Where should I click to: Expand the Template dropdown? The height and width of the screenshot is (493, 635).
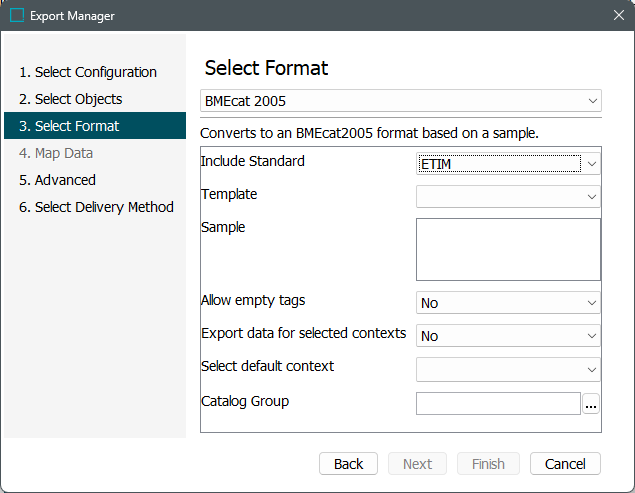(508, 197)
